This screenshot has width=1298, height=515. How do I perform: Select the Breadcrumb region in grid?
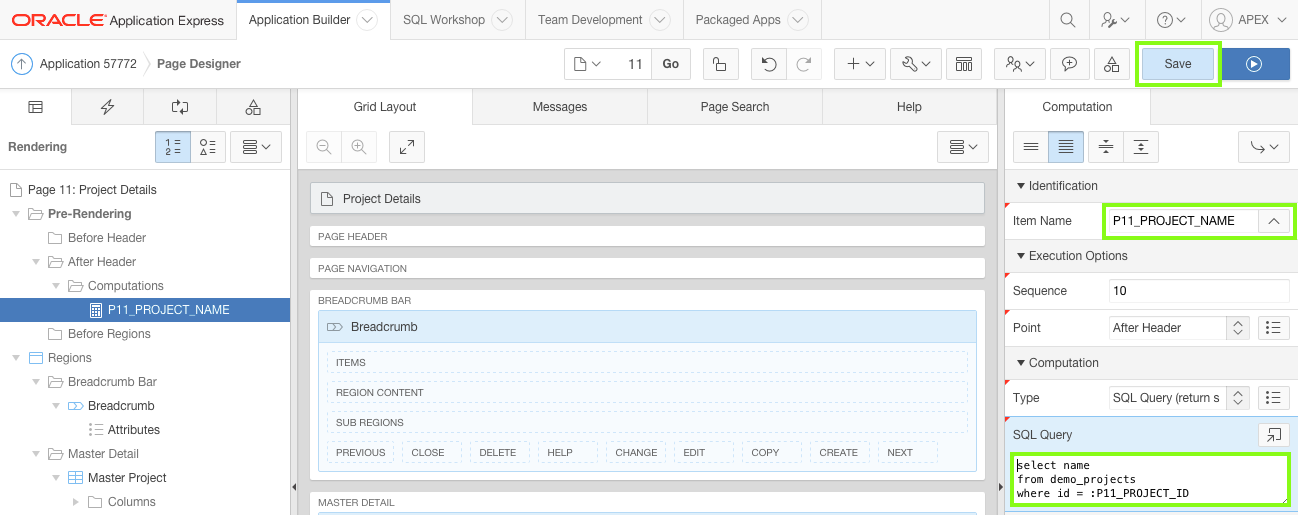(x=647, y=327)
